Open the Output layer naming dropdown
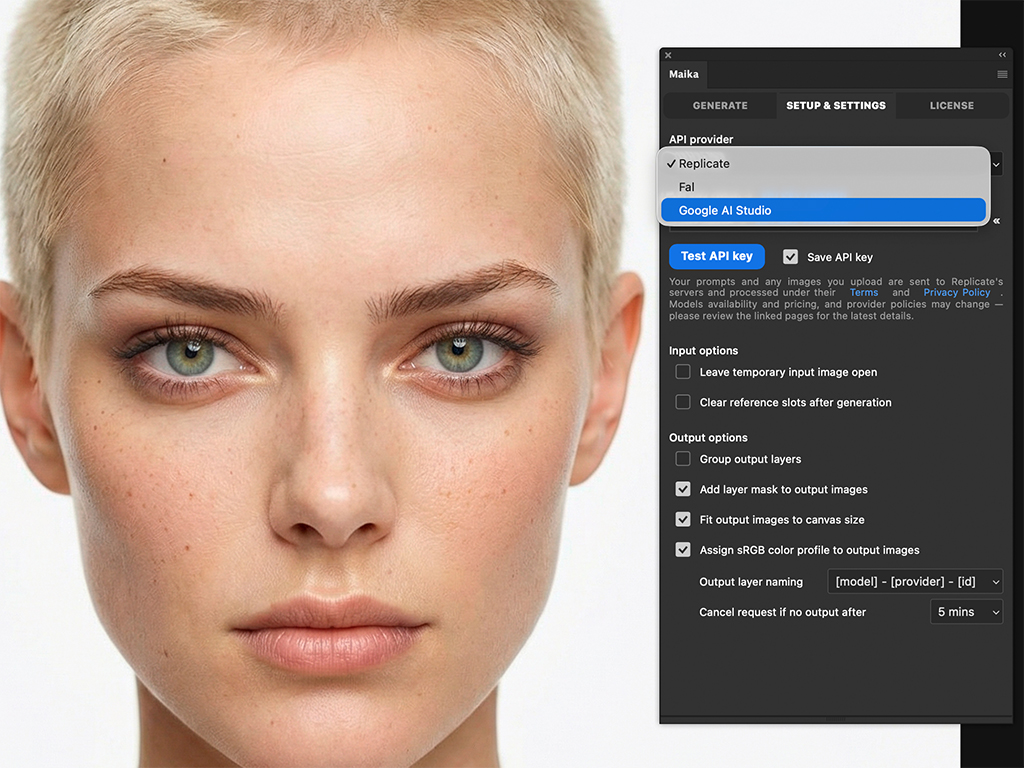 point(914,581)
